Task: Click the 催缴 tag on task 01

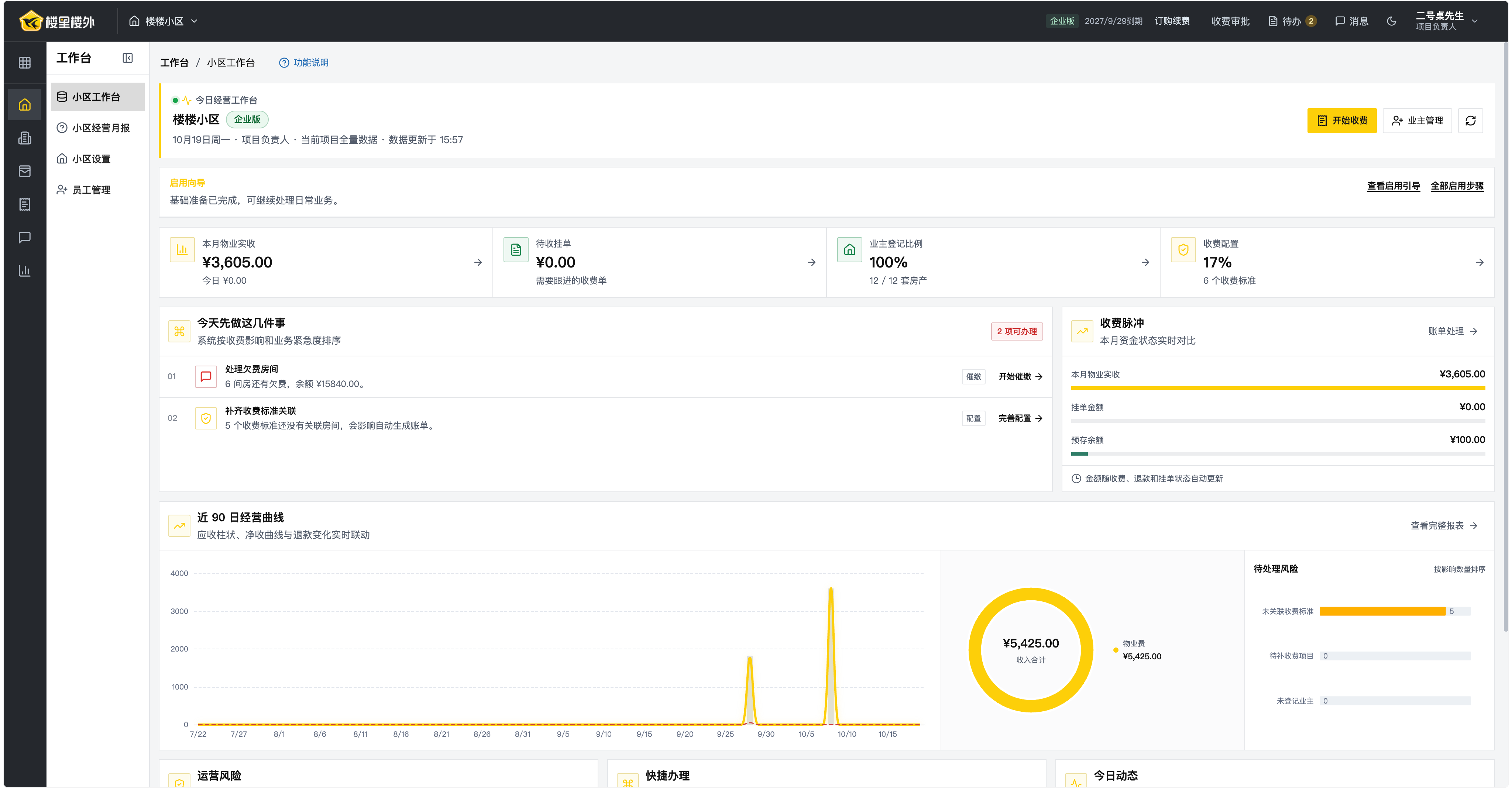Action: (x=973, y=377)
